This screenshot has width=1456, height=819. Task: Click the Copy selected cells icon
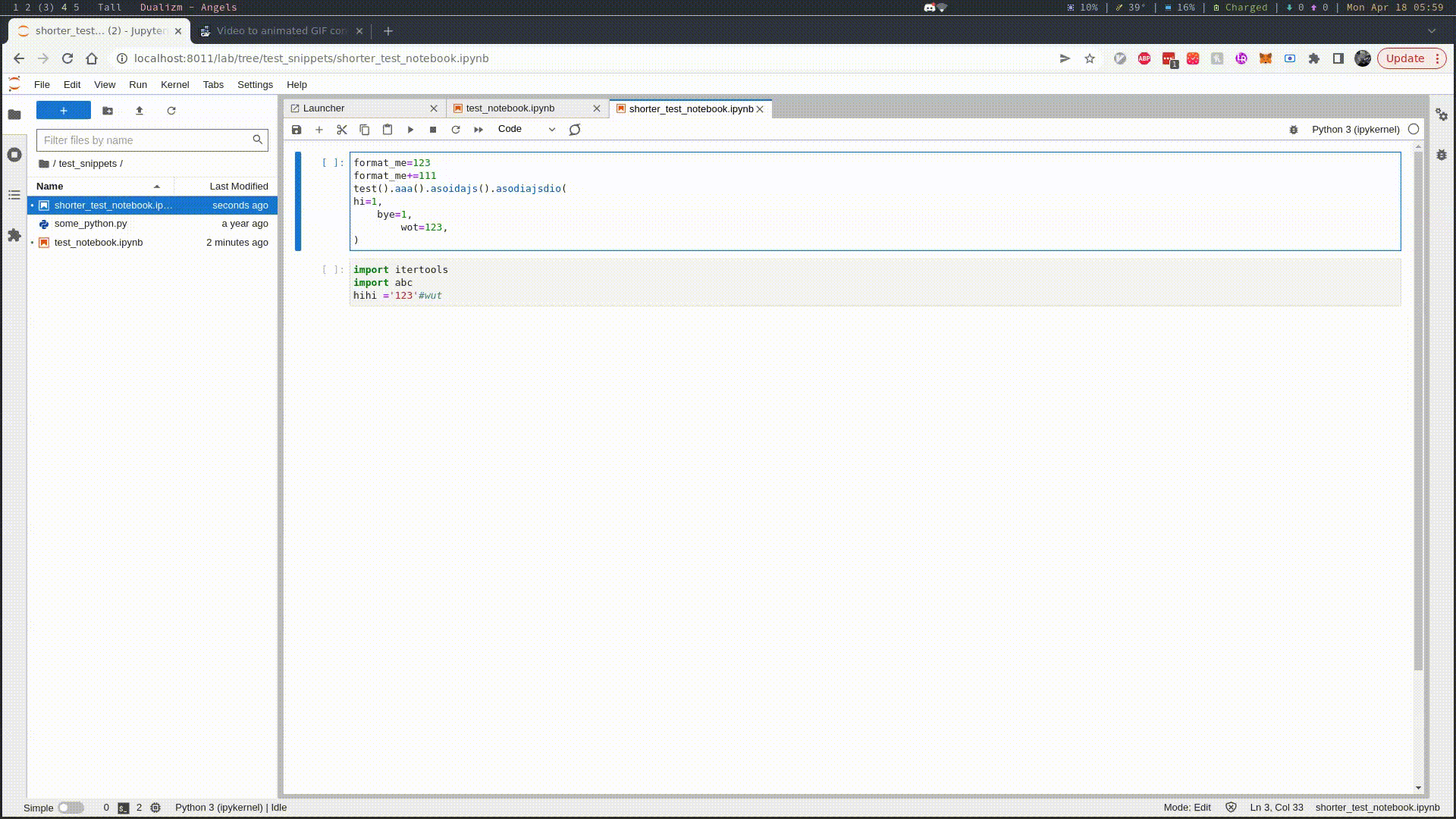pos(365,129)
